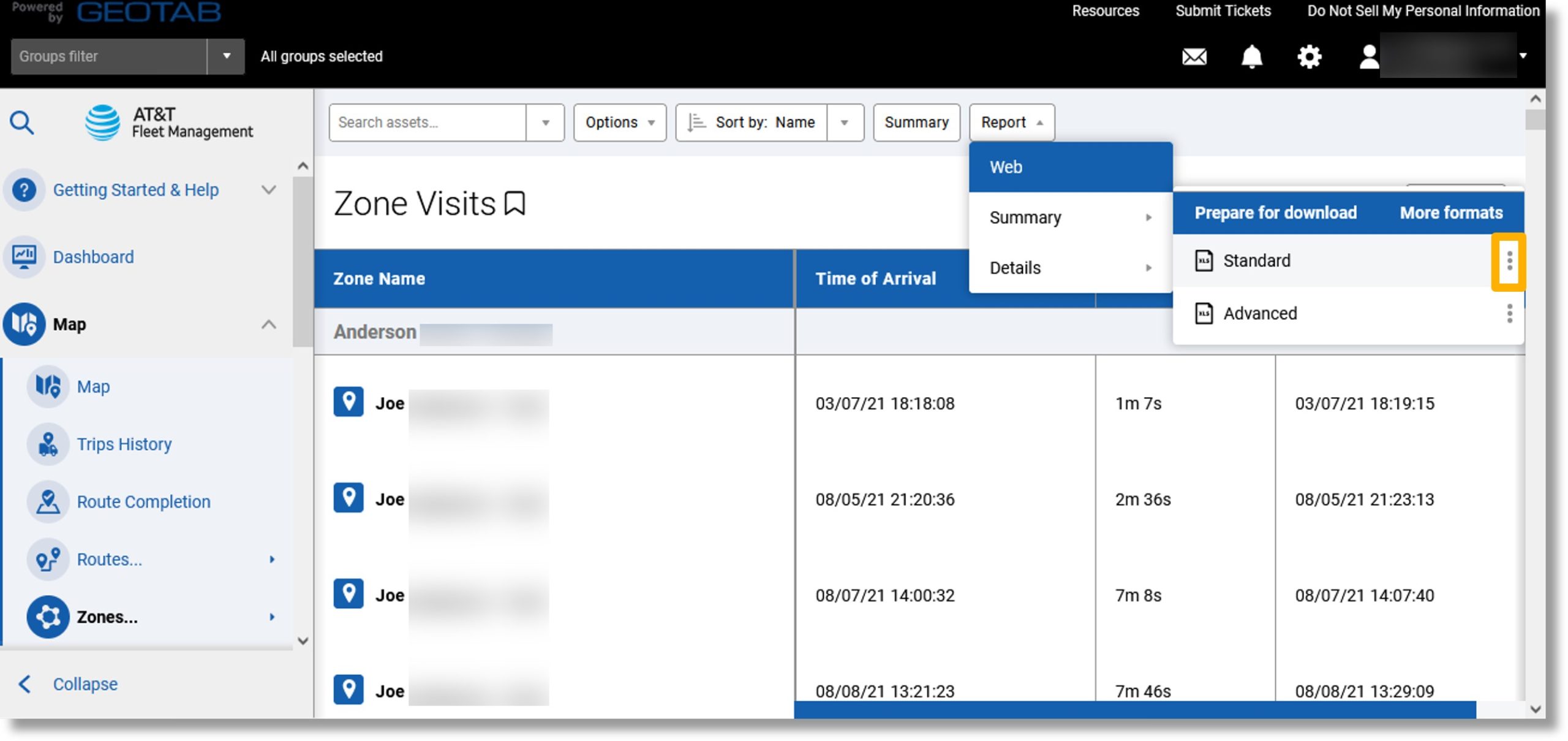Click the user profile icon

coord(1368,57)
